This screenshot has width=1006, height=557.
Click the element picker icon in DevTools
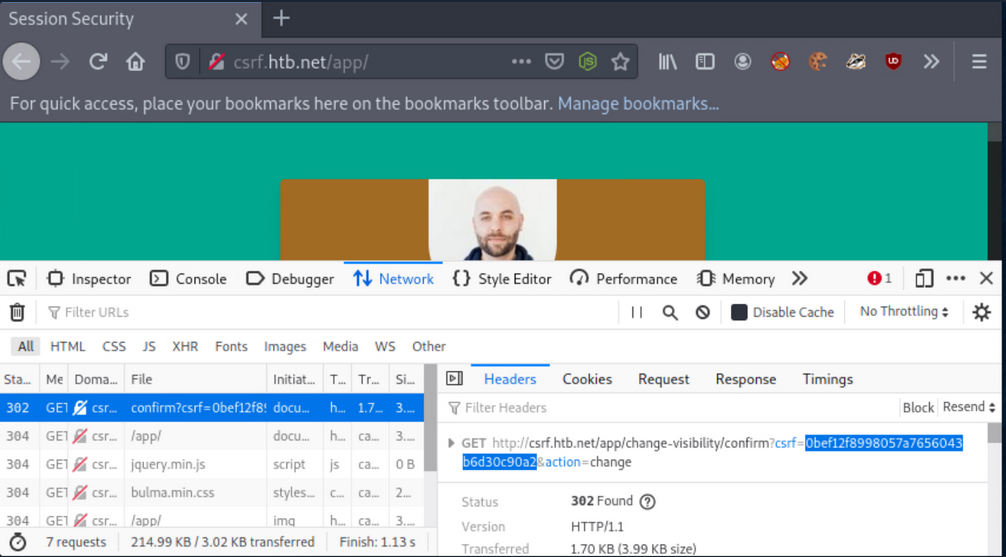[x=17, y=279]
